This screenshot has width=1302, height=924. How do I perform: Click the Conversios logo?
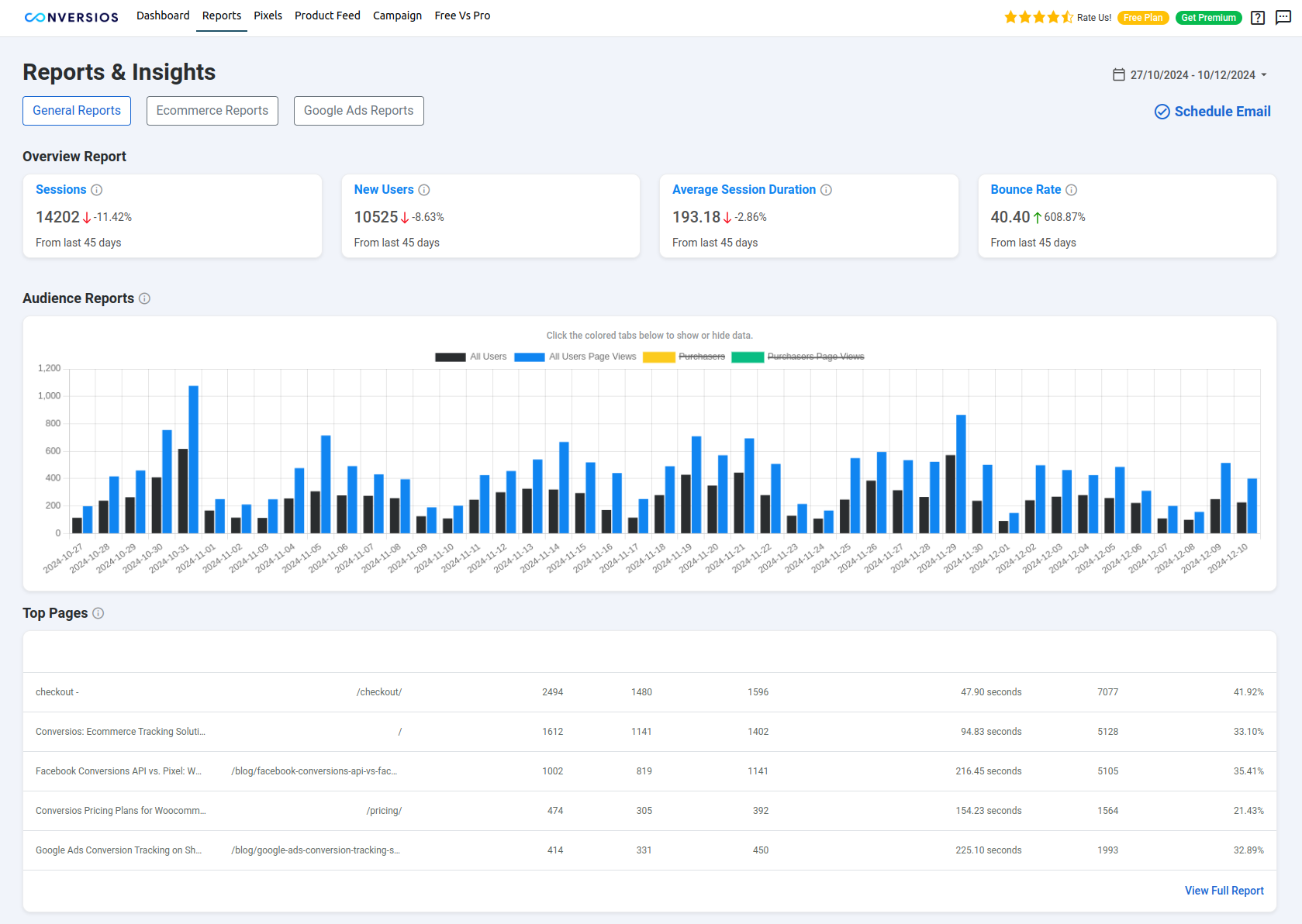pyautogui.click(x=71, y=16)
